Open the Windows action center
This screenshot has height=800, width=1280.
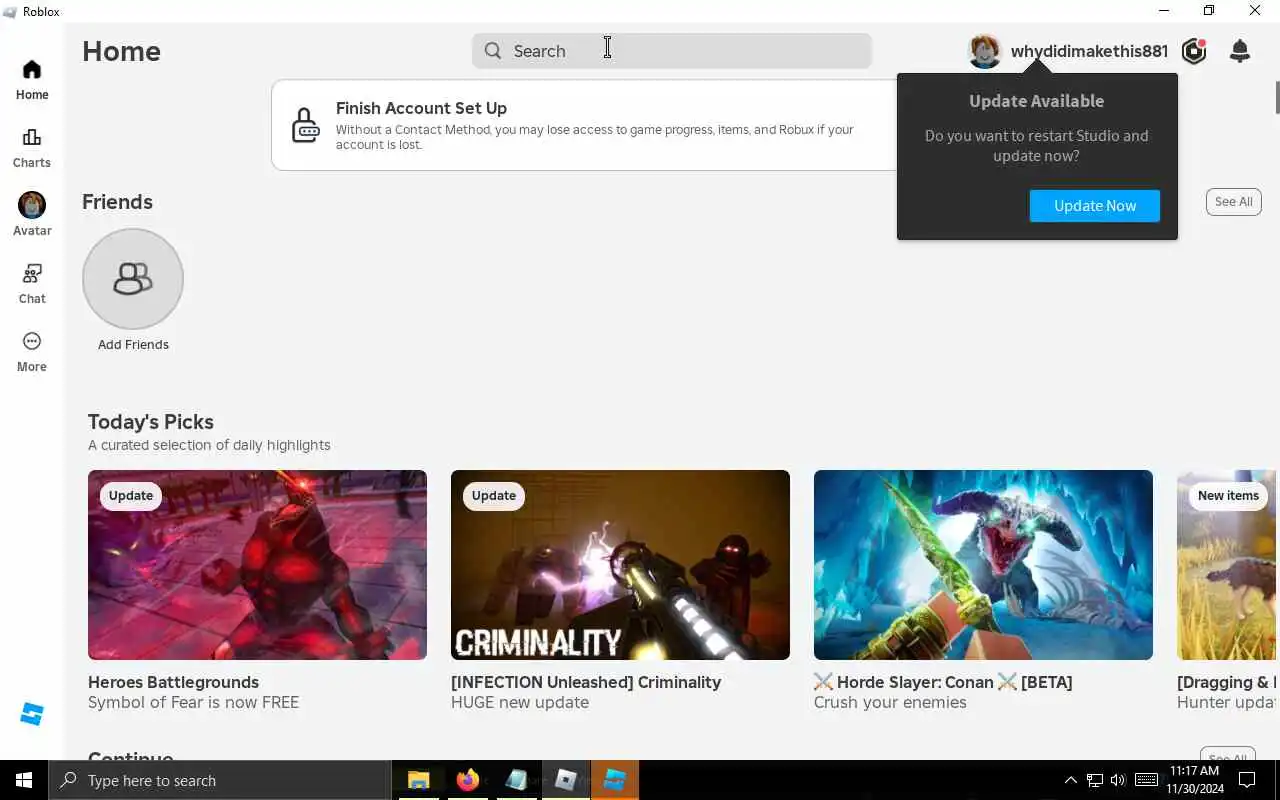pyautogui.click(x=1248, y=780)
